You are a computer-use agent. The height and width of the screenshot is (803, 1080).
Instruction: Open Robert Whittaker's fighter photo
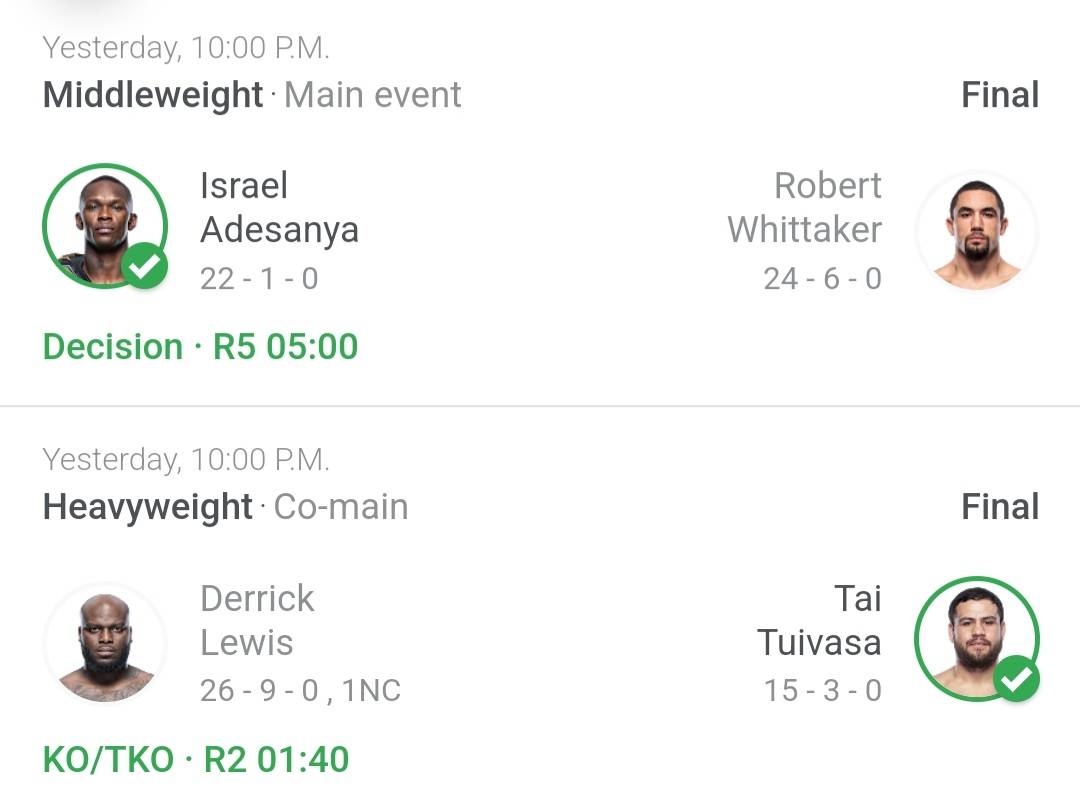point(976,231)
